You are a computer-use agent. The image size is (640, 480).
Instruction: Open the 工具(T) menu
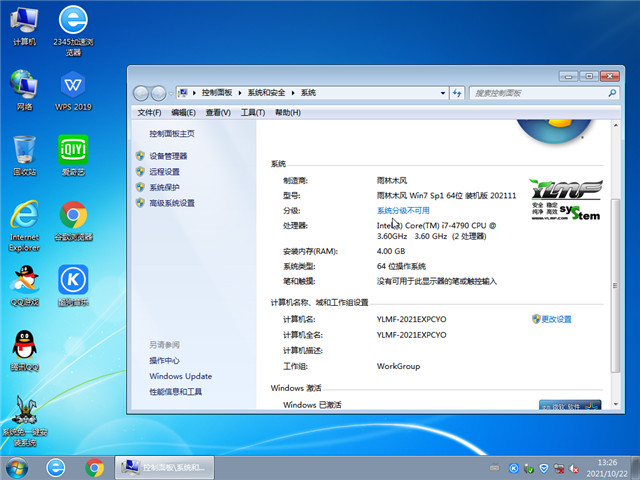253,113
